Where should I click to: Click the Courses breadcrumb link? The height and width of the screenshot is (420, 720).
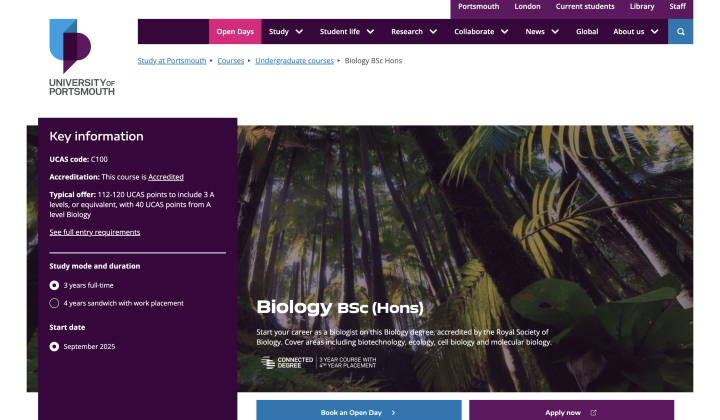[231, 61]
